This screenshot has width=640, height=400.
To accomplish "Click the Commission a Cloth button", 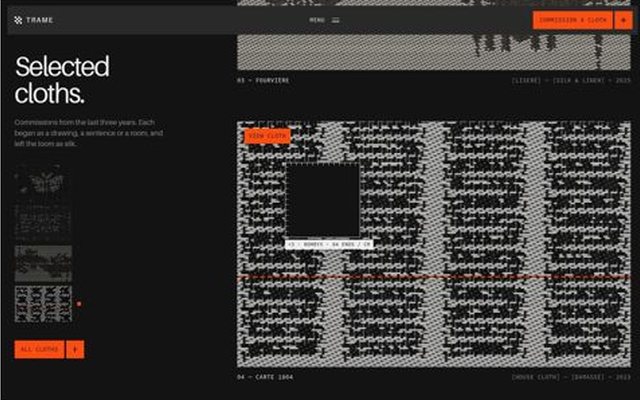I will point(573,20).
